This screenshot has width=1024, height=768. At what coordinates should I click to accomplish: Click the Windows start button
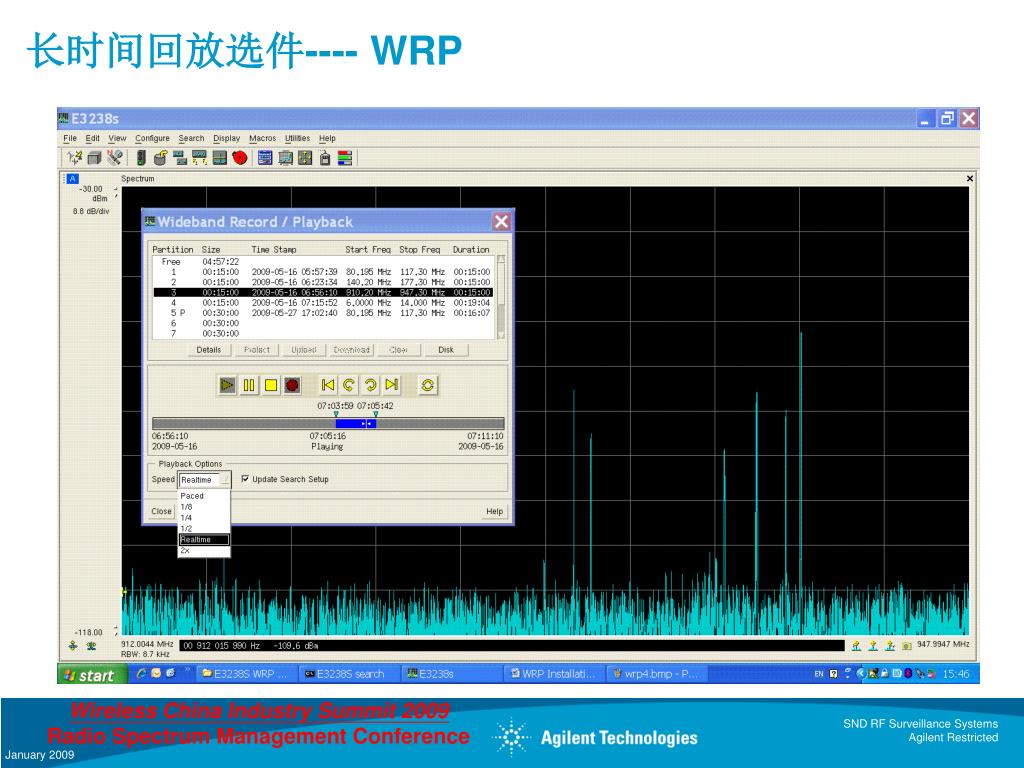coord(90,675)
